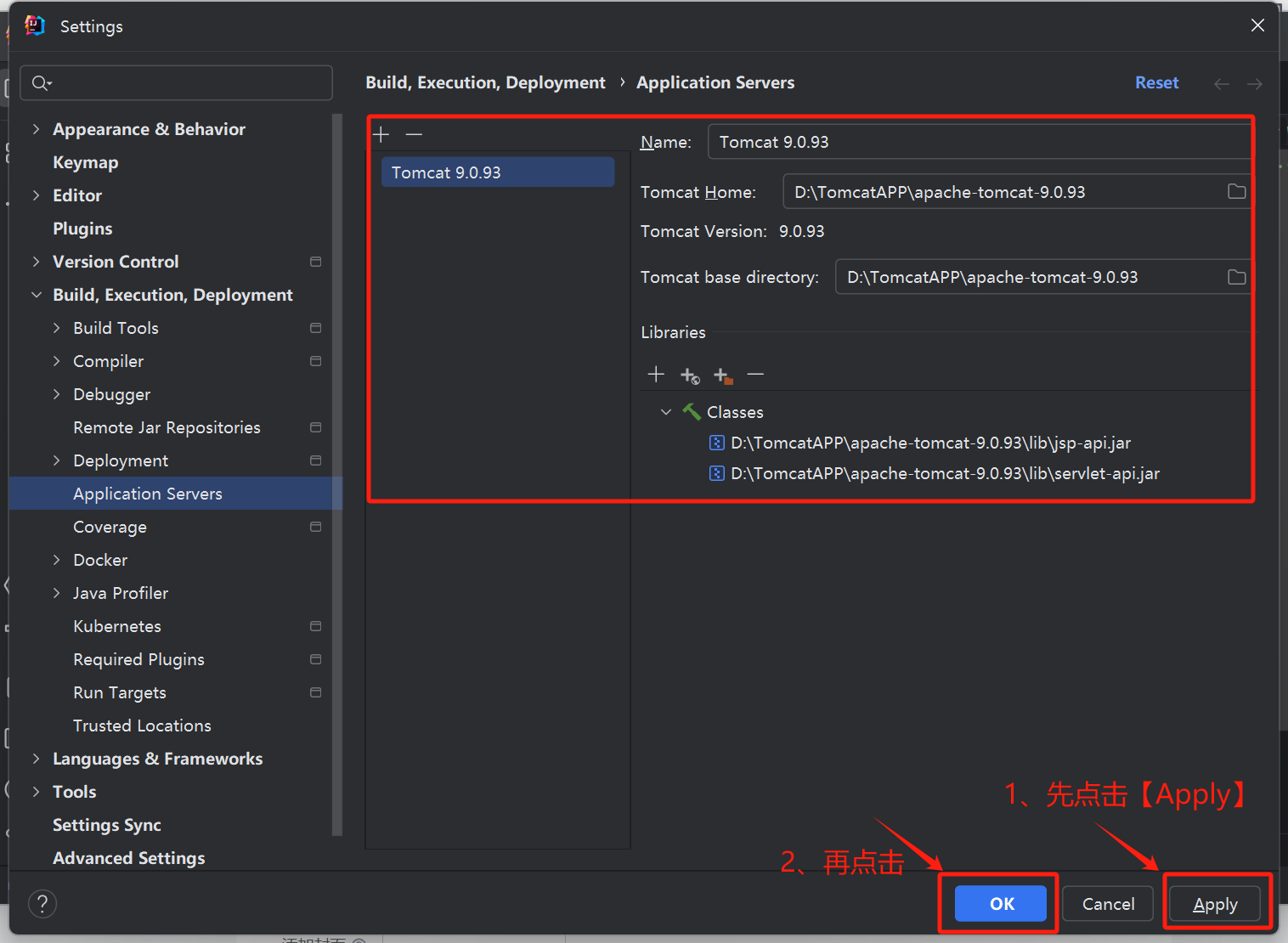Screen dimensions: 1288x943
Task: Add library with plus-orange-square icon
Action: point(723,376)
